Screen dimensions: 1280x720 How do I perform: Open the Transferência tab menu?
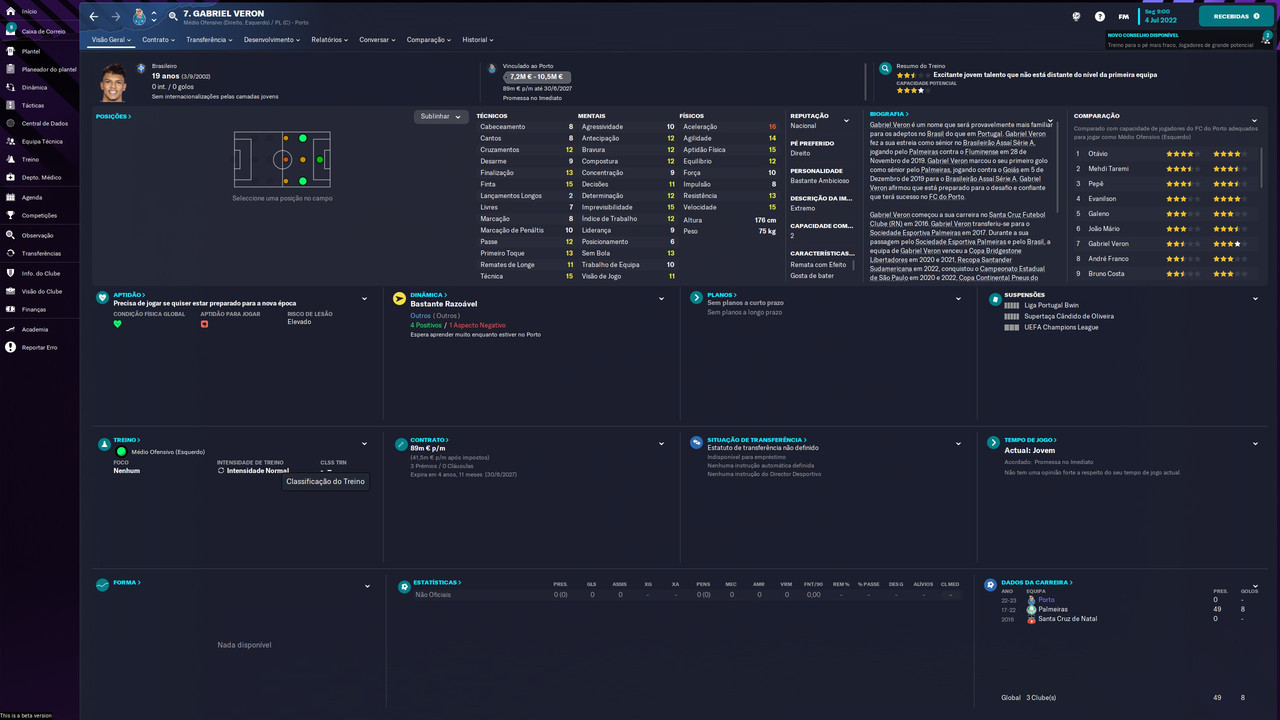tap(209, 40)
